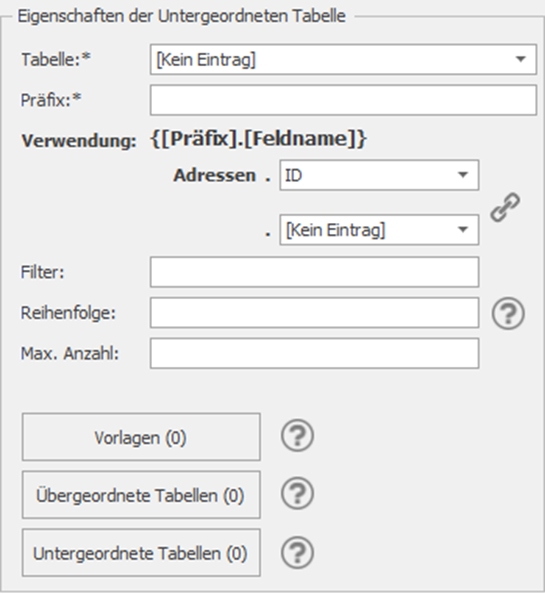This screenshot has width=545, height=594.
Task: Focus the Präfix text field
Action: pyautogui.click(x=343, y=100)
